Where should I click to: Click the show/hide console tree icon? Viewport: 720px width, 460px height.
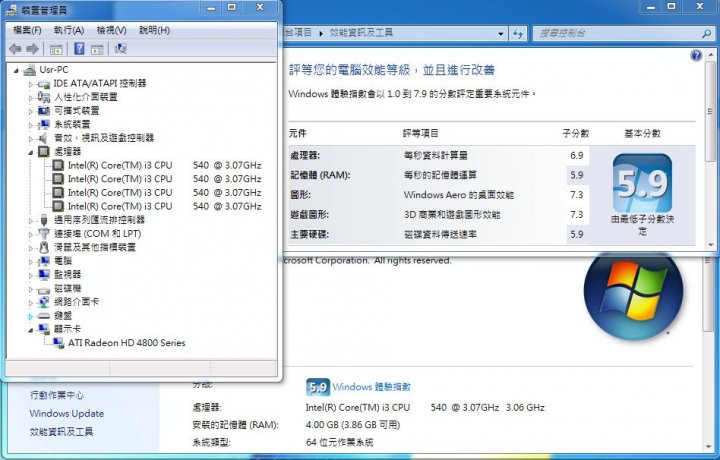tap(56, 49)
